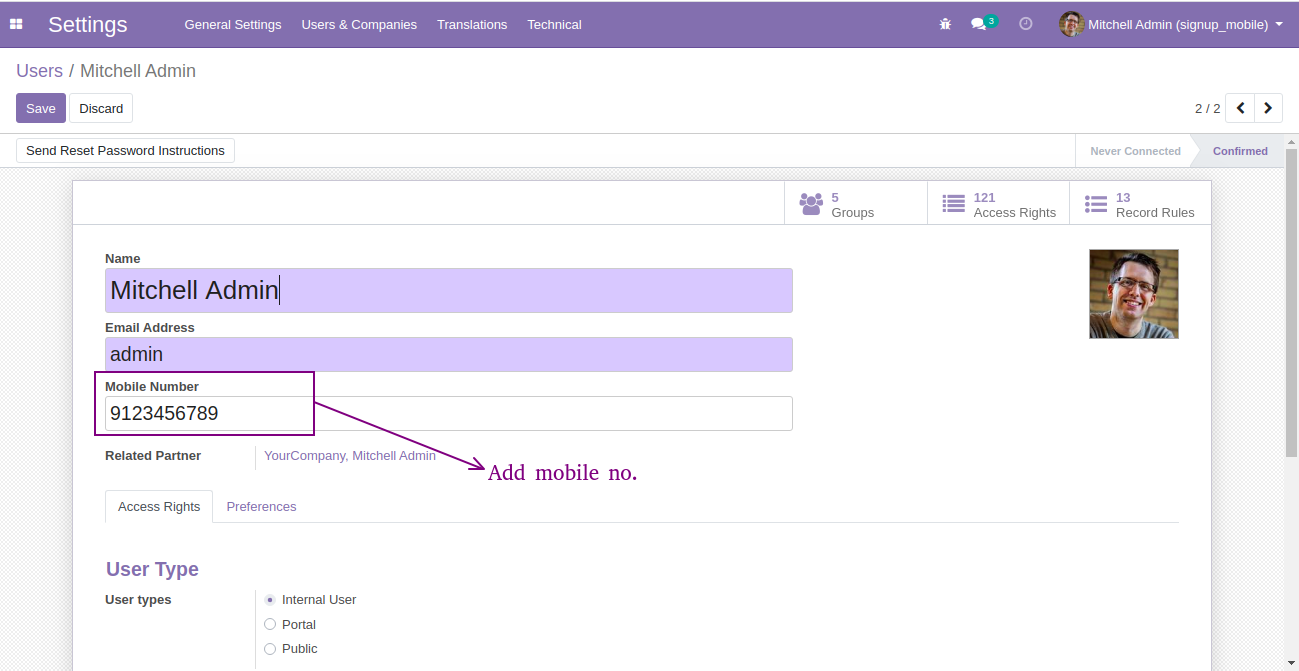This screenshot has width=1299, height=671.
Task: Click the Related Partner label
Action: click(153, 455)
